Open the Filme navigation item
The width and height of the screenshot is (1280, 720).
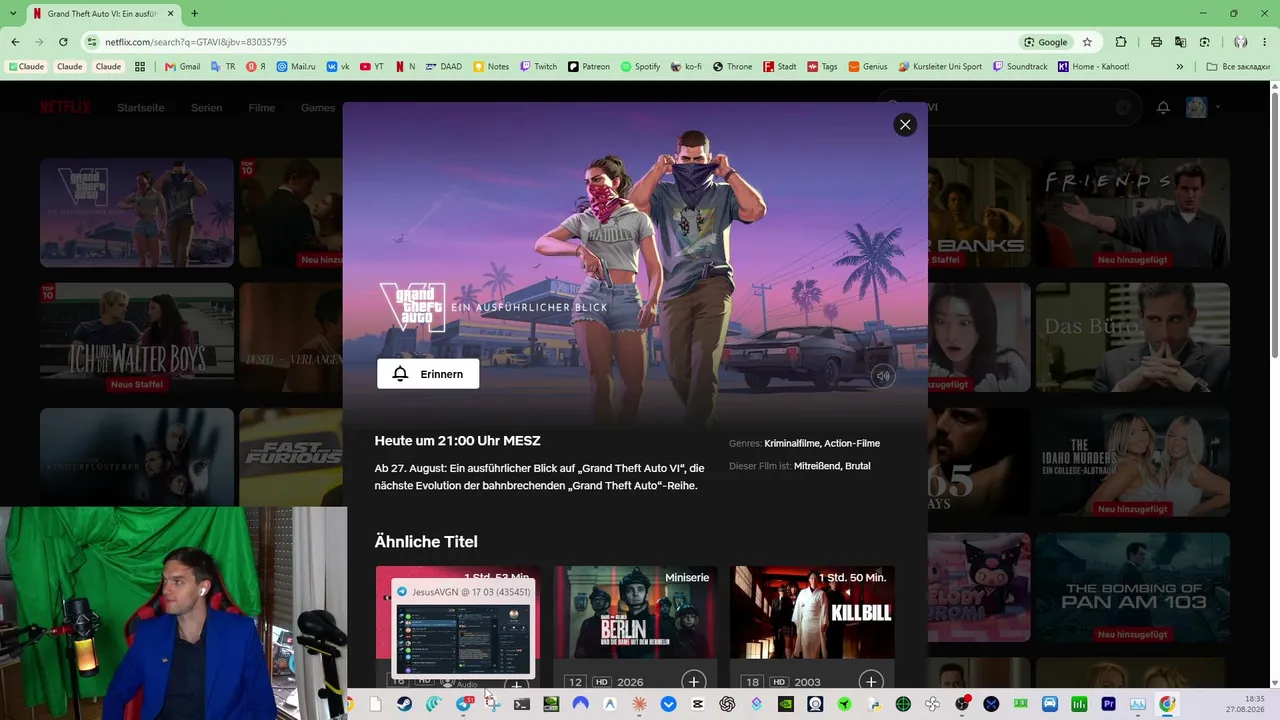(x=261, y=107)
